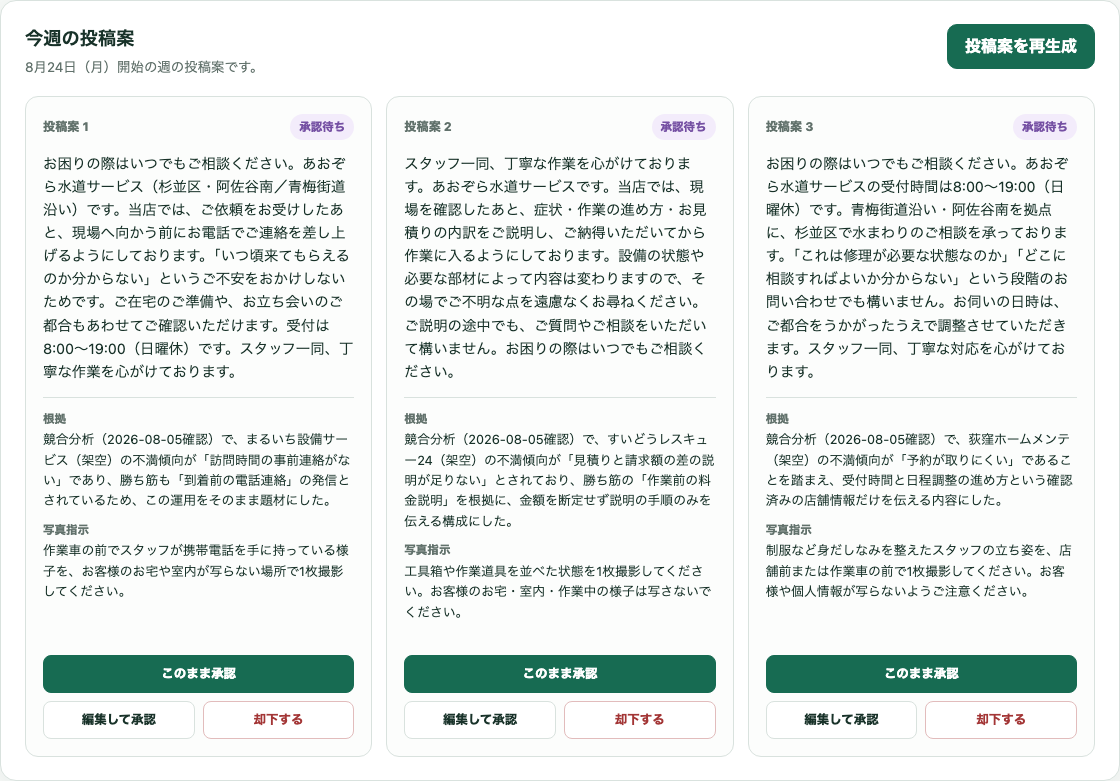Click the 投稿案を再生成 button
Image resolution: width=1120 pixels, height=781 pixels.
tap(1020, 46)
